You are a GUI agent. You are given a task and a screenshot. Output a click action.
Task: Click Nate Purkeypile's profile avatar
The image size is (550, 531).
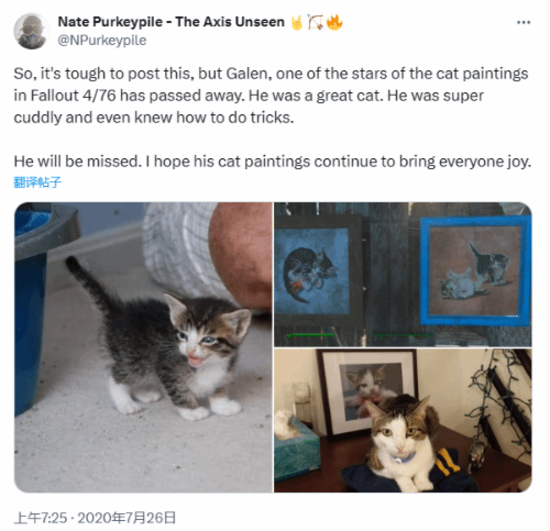pyautogui.click(x=31, y=31)
